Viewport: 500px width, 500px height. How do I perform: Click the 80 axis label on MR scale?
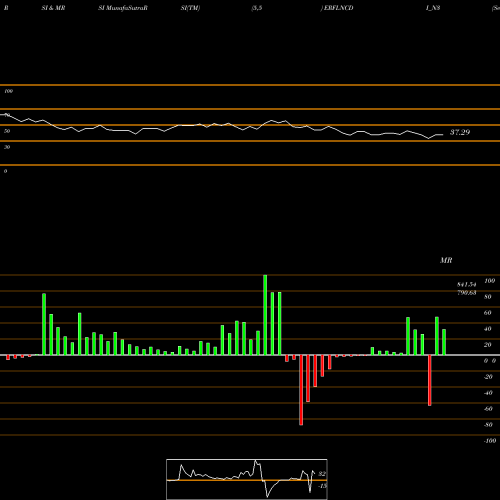pyautogui.click(x=488, y=297)
